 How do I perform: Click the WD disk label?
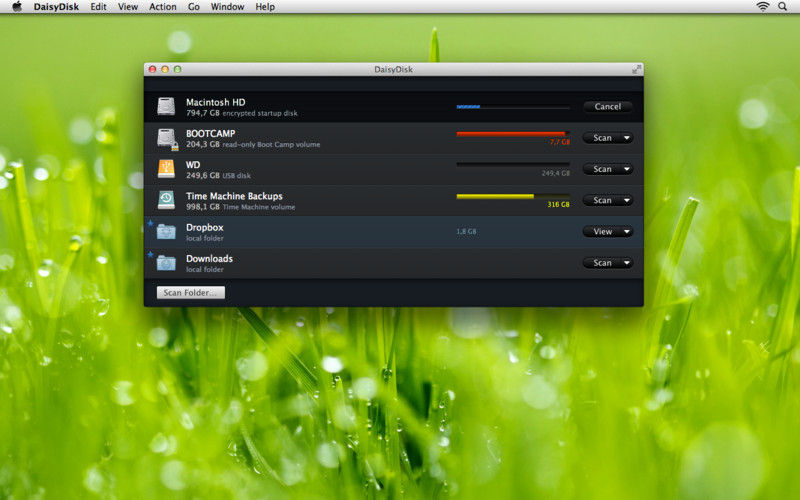[193, 165]
